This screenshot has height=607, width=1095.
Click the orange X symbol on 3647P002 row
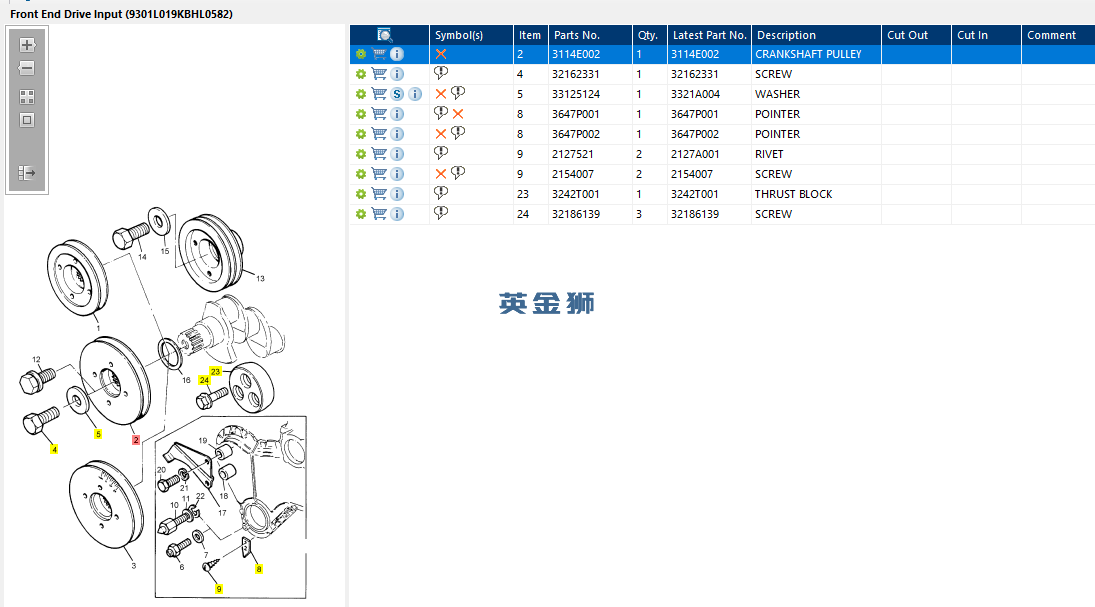pyautogui.click(x=441, y=134)
